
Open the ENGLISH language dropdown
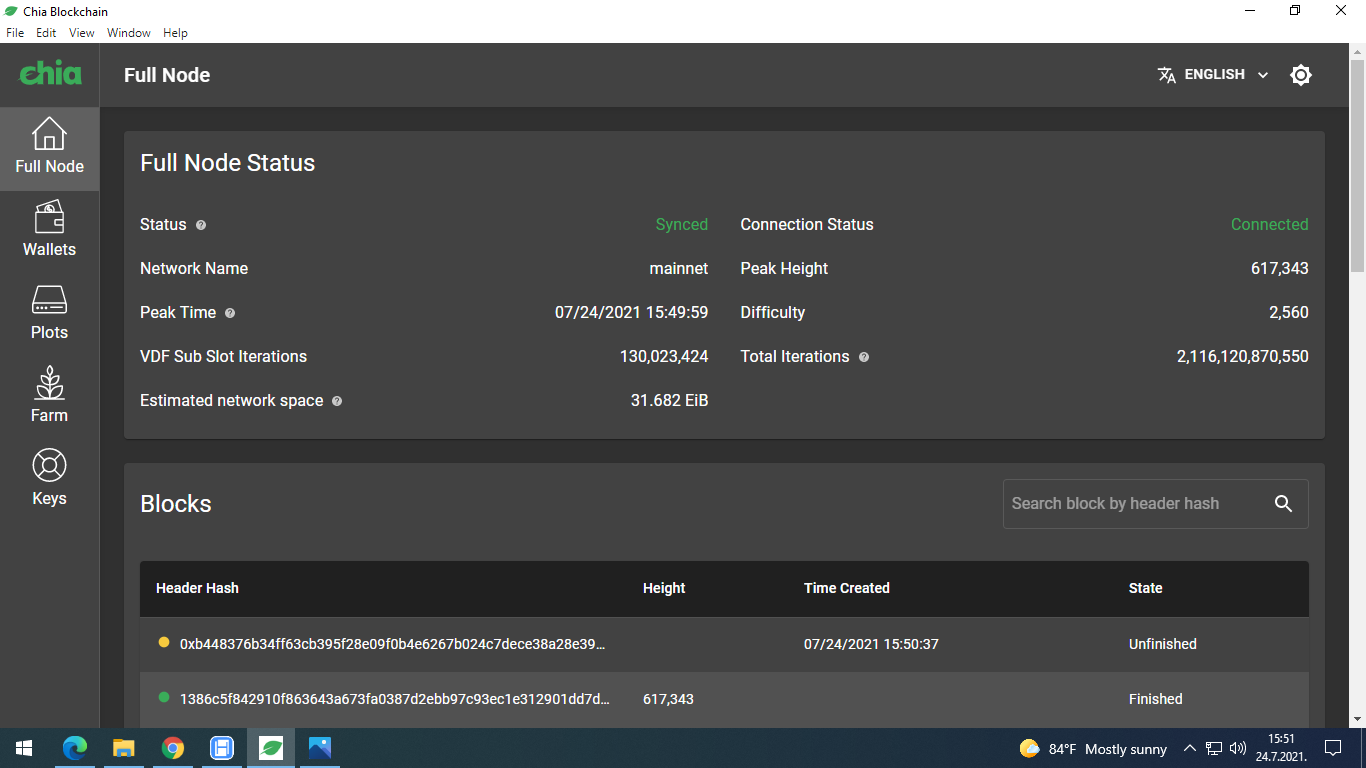coord(1213,75)
